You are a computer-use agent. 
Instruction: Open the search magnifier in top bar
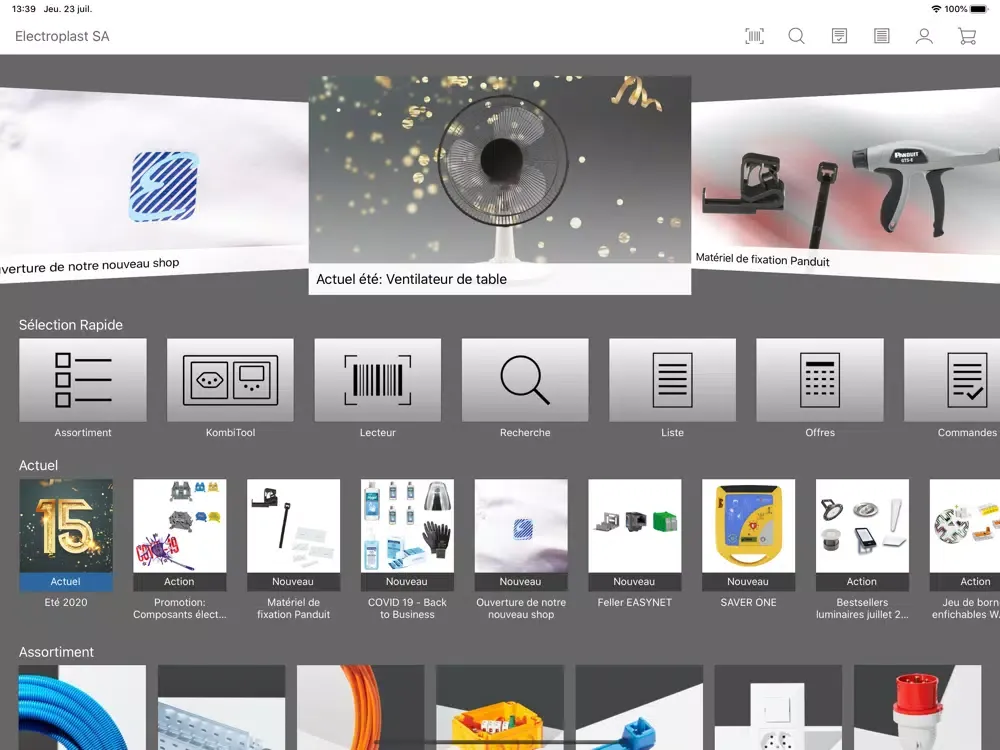pyautogui.click(x=797, y=36)
